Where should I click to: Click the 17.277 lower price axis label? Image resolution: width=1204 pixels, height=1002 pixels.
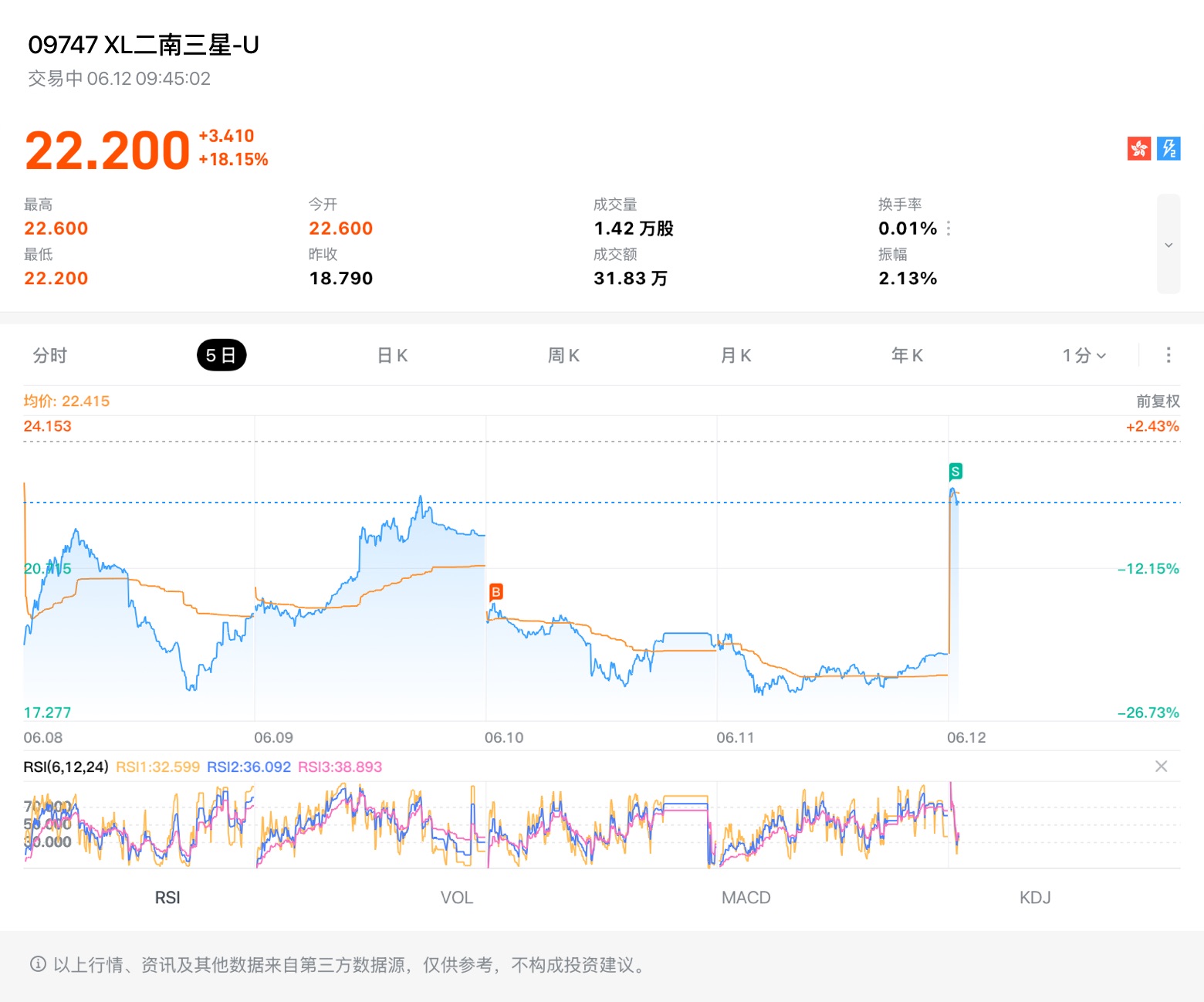click(x=47, y=713)
